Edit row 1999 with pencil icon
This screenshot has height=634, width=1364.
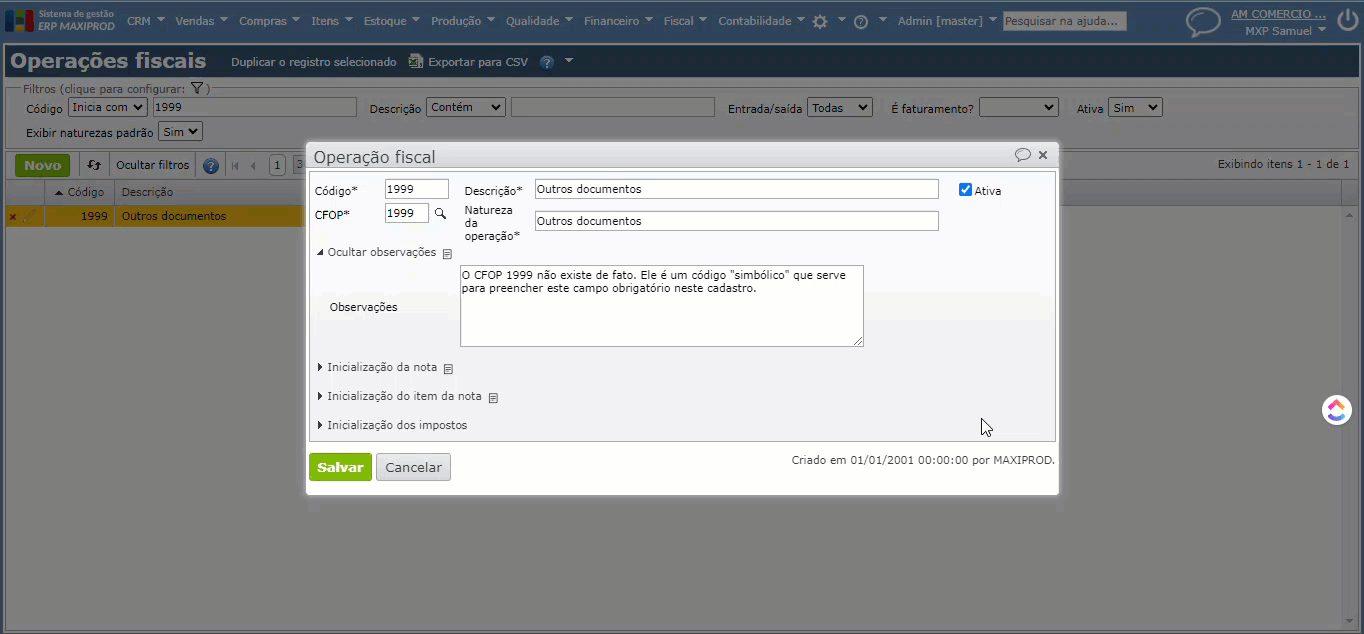click(x=29, y=216)
